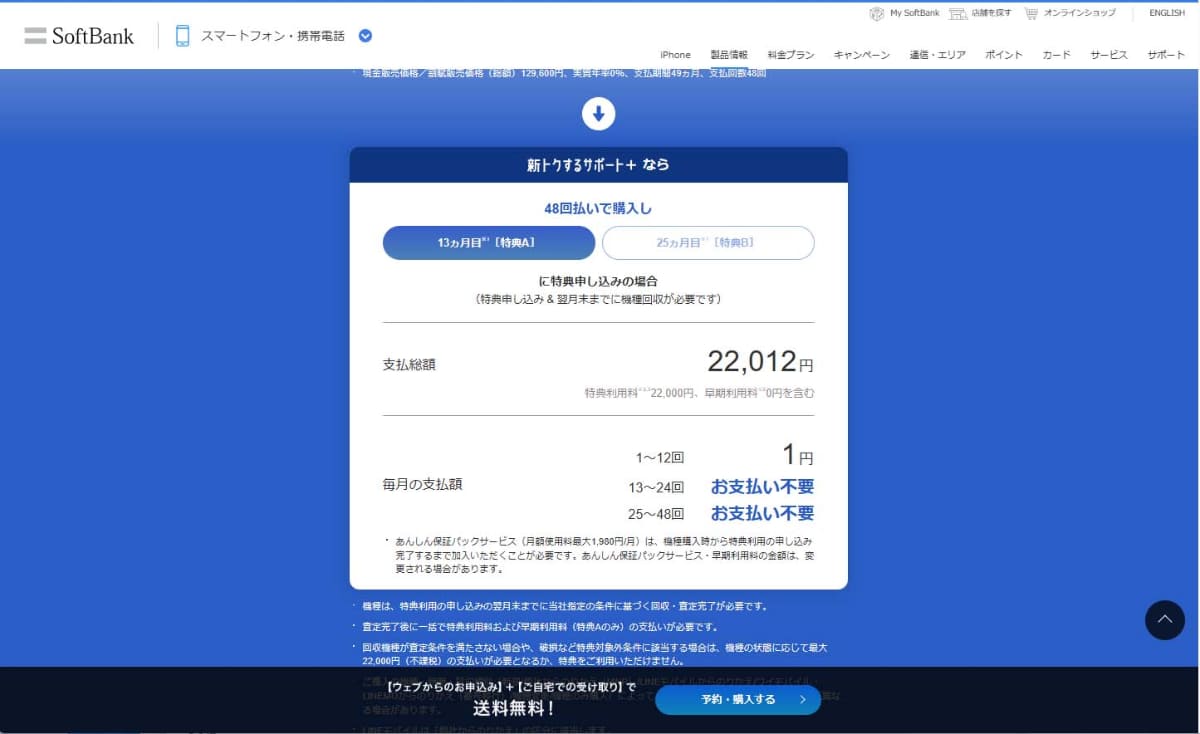Click the 48回払いで購入し heading
This screenshot has height=734, width=1200.
[x=598, y=209]
